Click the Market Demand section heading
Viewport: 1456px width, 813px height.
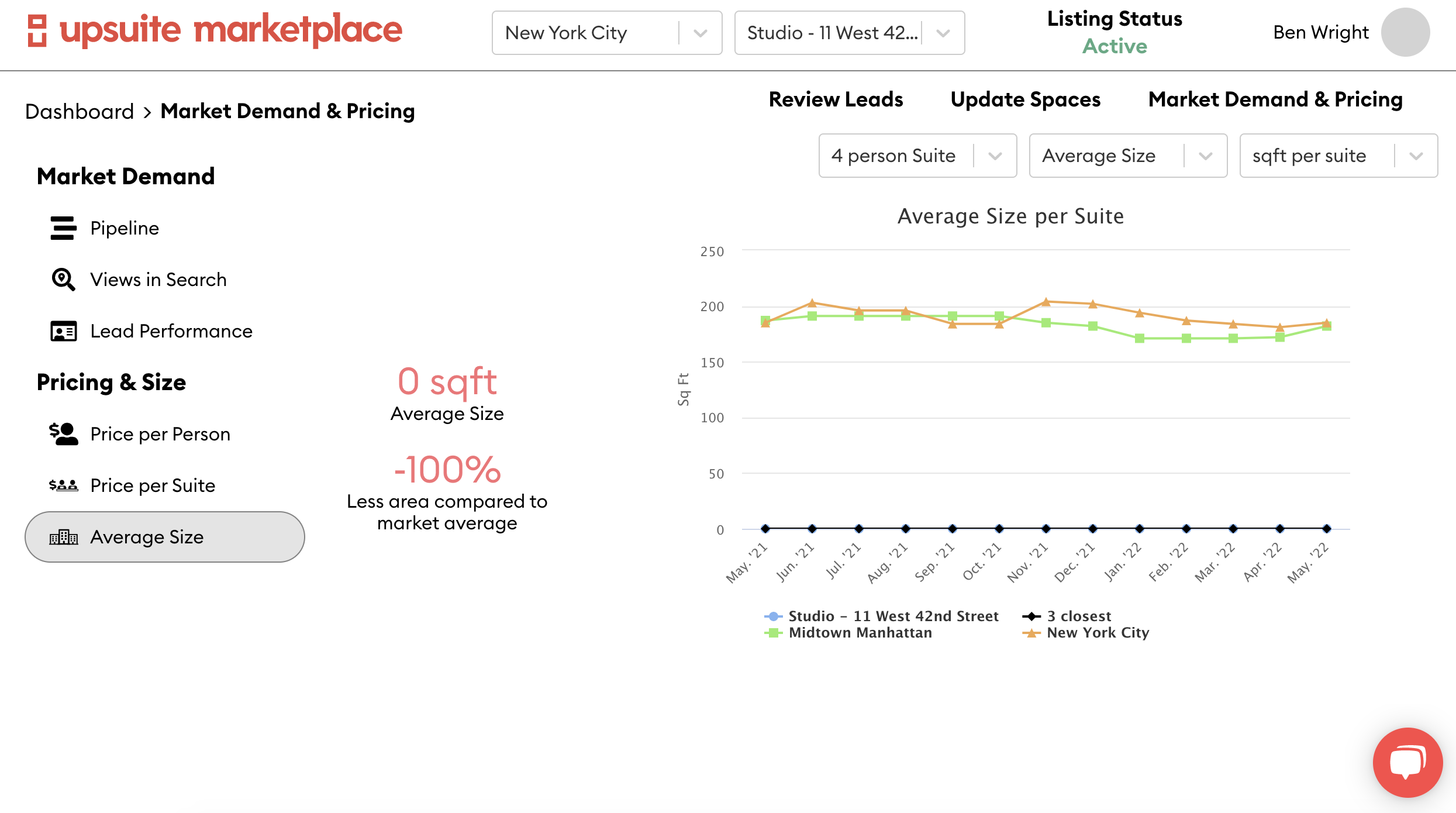126,176
